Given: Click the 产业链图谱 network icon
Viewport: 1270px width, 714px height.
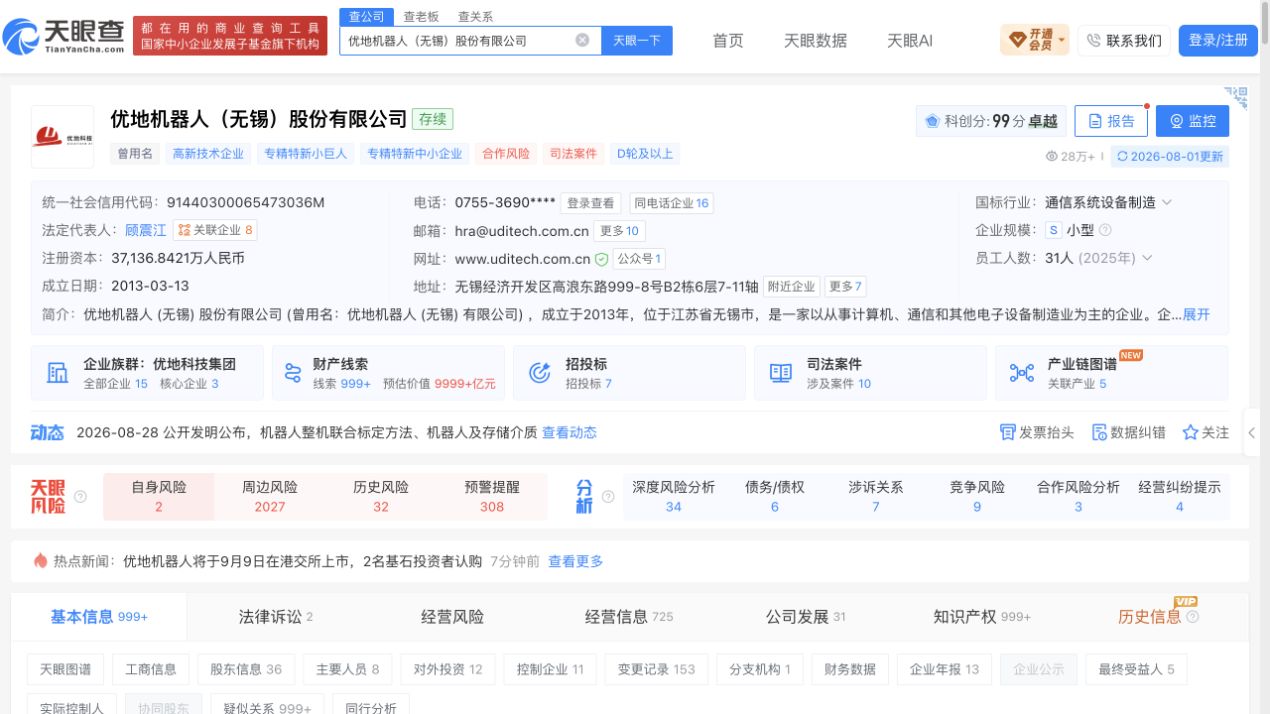Looking at the screenshot, I should 1022,373.
